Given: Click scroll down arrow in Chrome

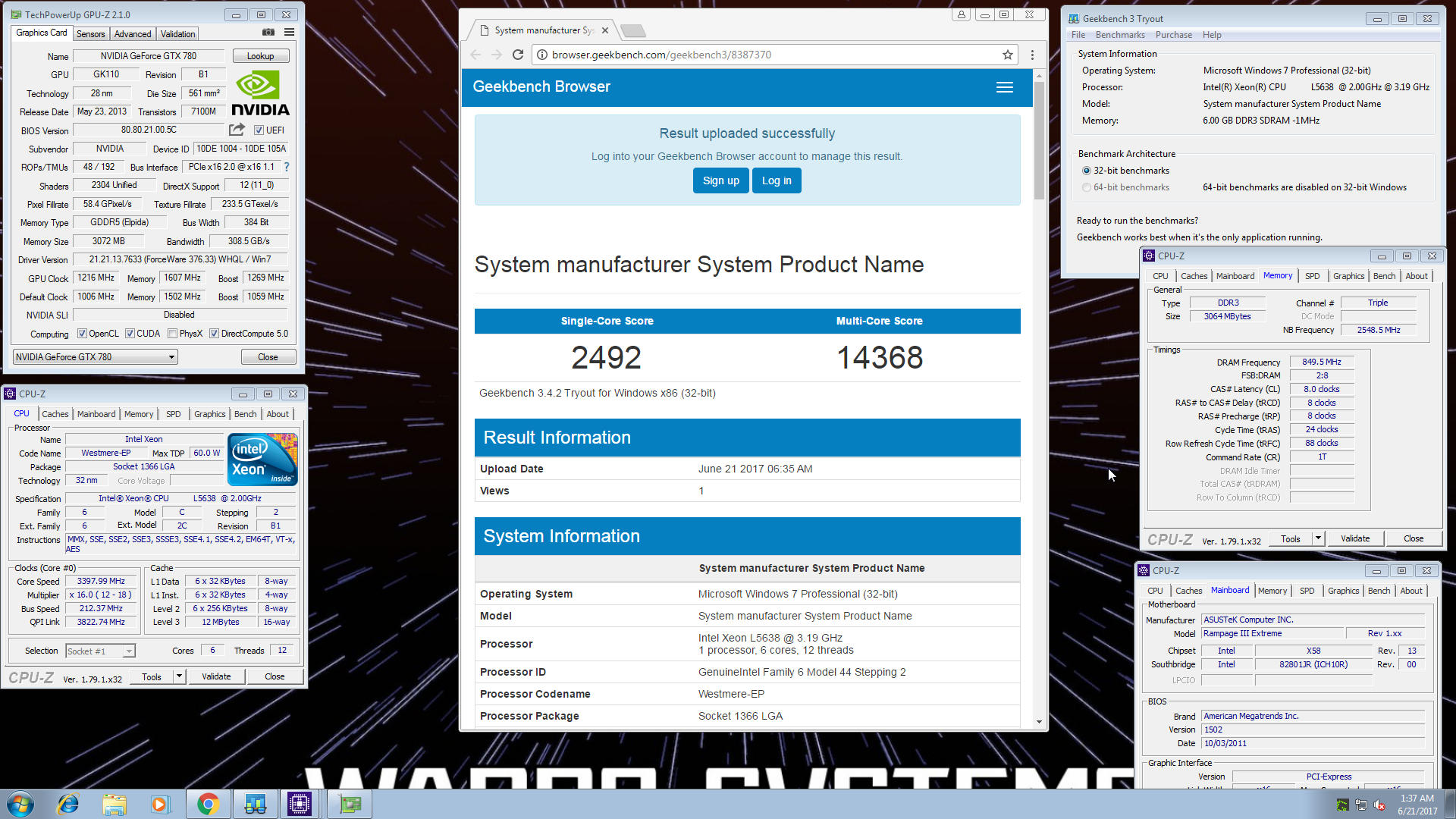Looking at the screenshot, I should (1039, 722).
